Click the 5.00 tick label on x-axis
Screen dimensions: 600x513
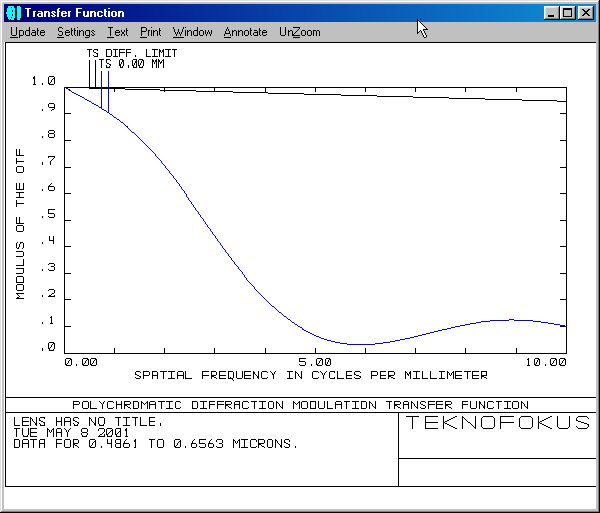pos(315,362)
